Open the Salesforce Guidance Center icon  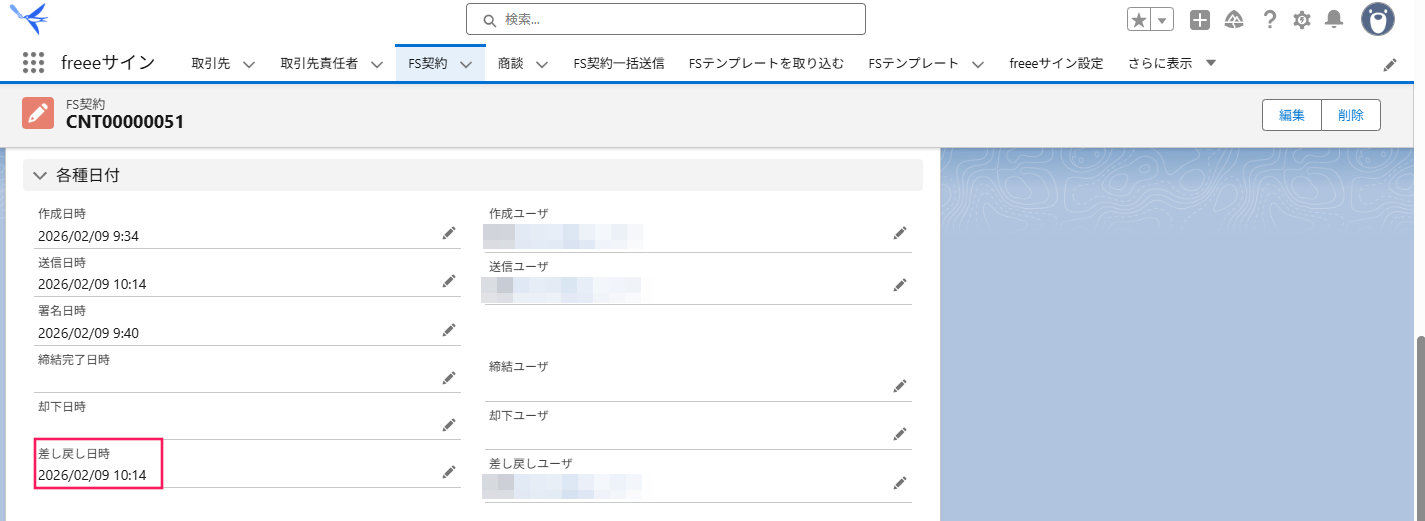tap(1234, 20)
